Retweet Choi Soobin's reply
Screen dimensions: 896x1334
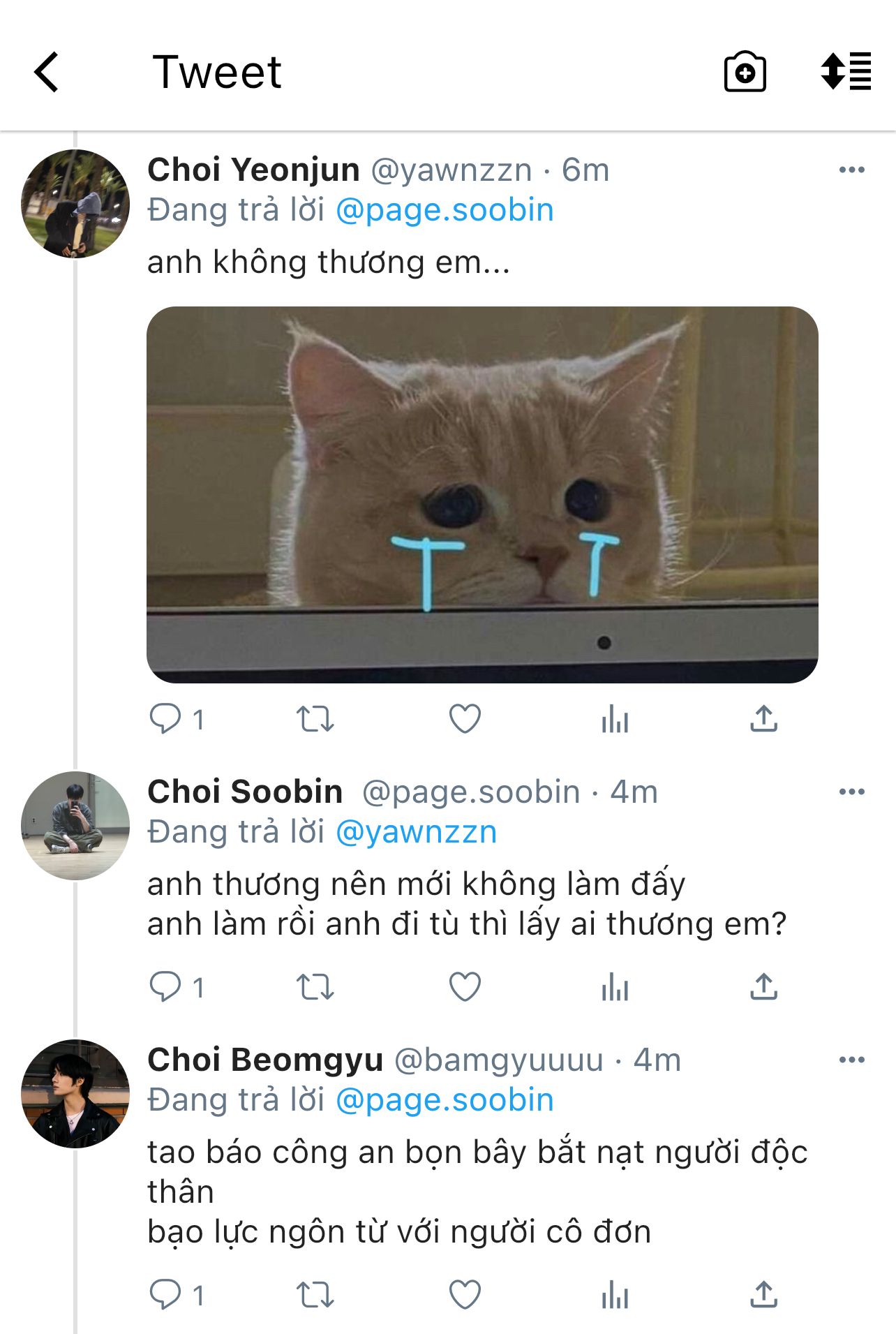click(315, 986)
